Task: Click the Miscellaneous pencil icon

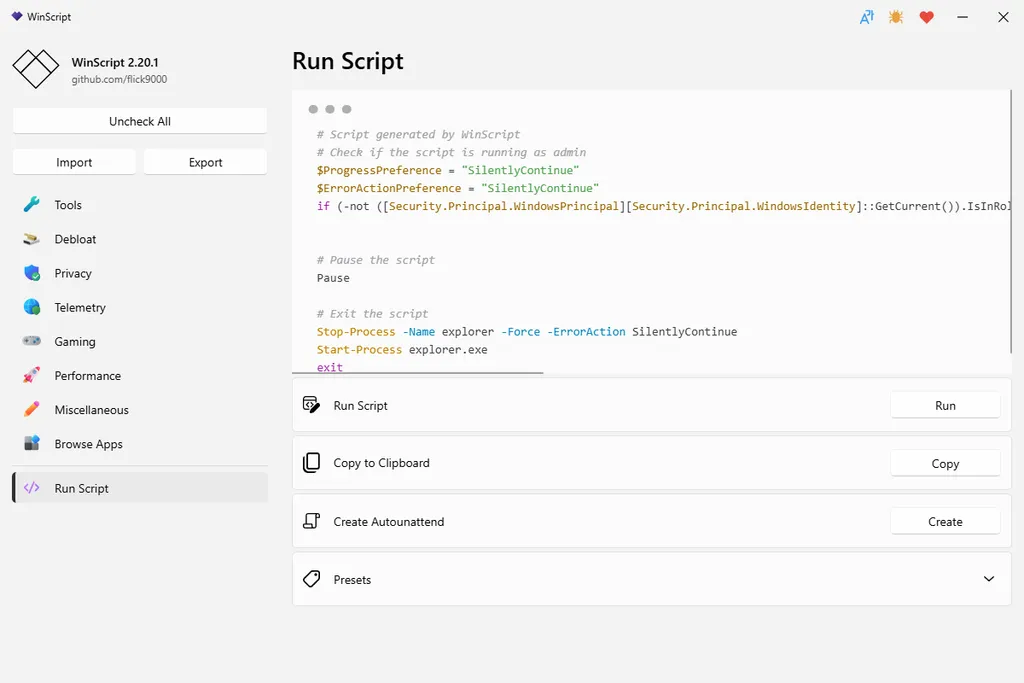Action: pyautogui.click(x=31, y=409)
